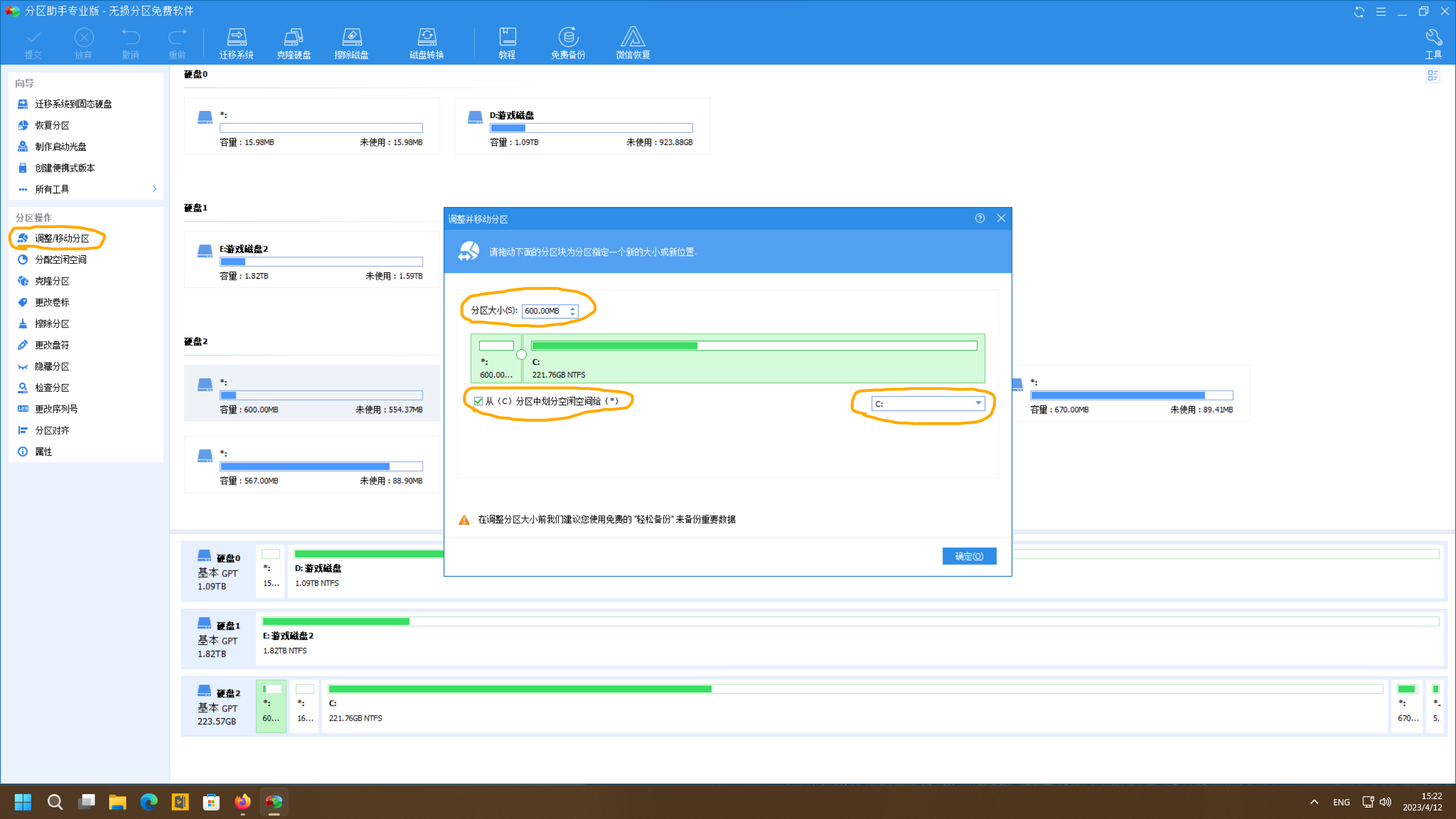Image resolution: width=1456 pixels, height=819 pixels.
Task: Expand the 所有工具 submenu arrow
Action: pyautogui.click(x=154, y=189)
